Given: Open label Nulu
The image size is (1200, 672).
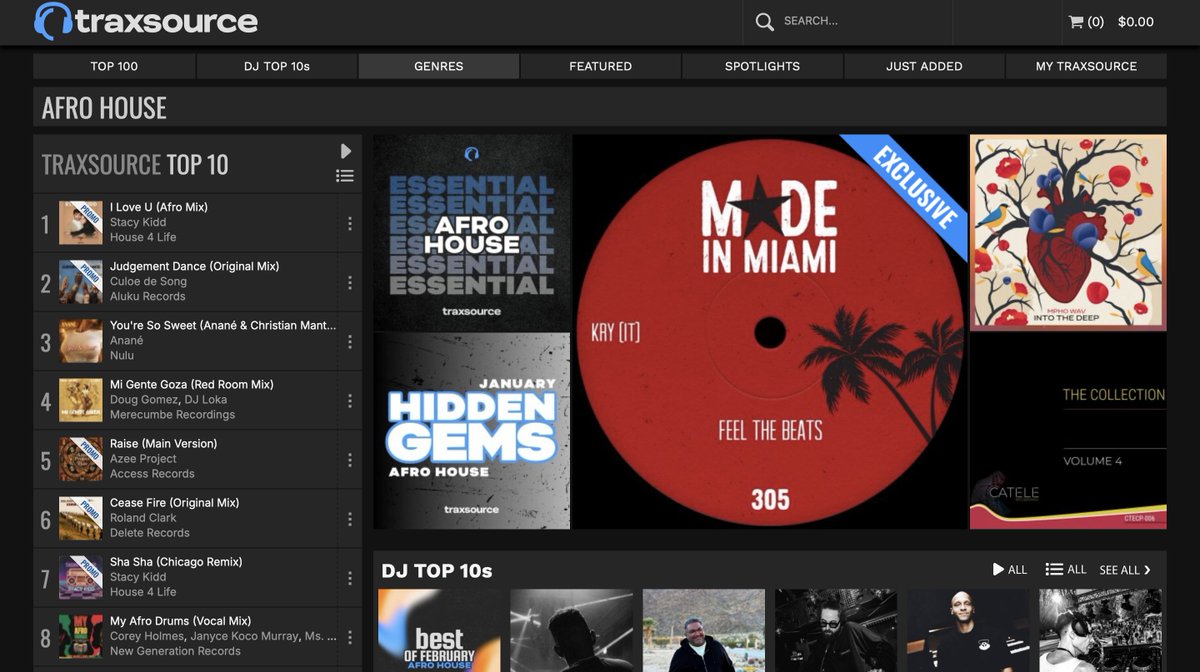Looking at the screenshot, I should (x=122, y=355).
